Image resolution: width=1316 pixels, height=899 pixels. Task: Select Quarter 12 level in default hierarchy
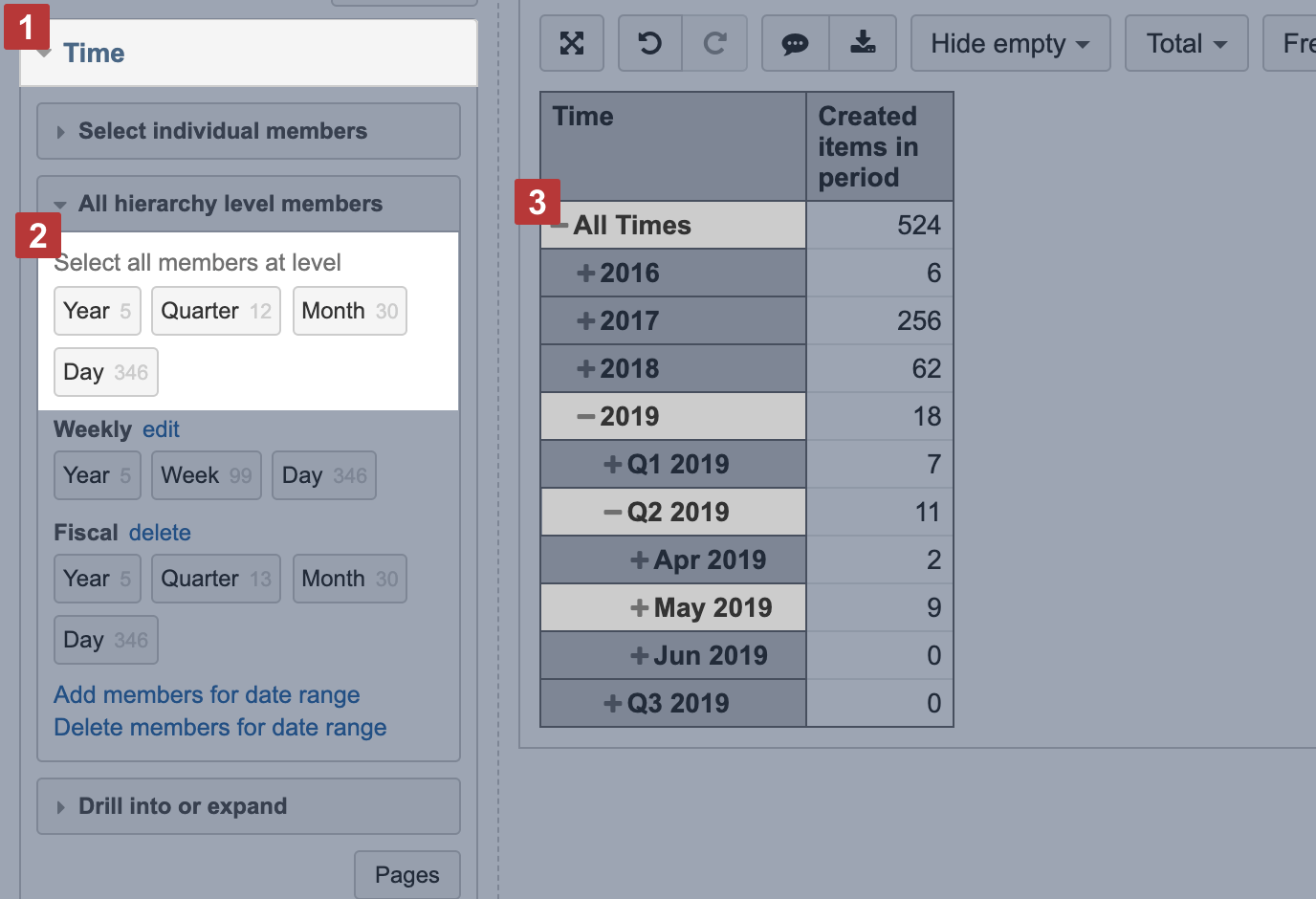click(215, 311)
